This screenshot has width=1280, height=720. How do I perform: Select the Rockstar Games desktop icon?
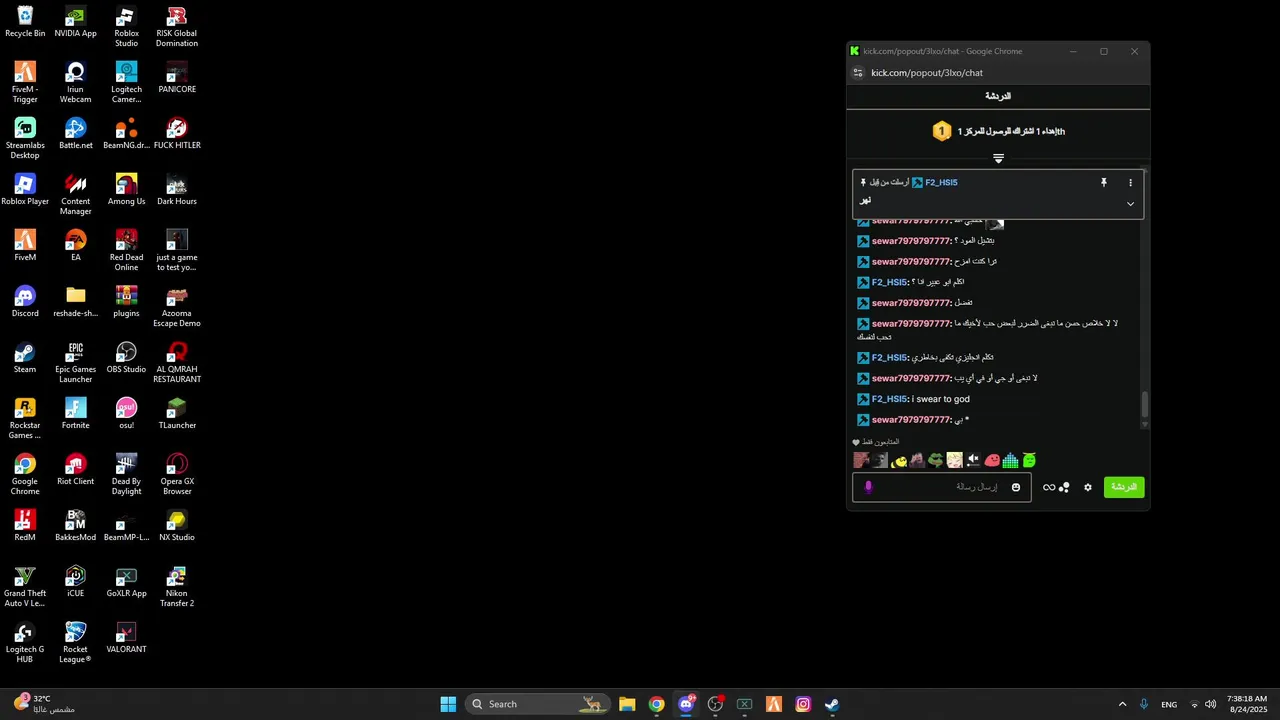[x=25, y=419]
